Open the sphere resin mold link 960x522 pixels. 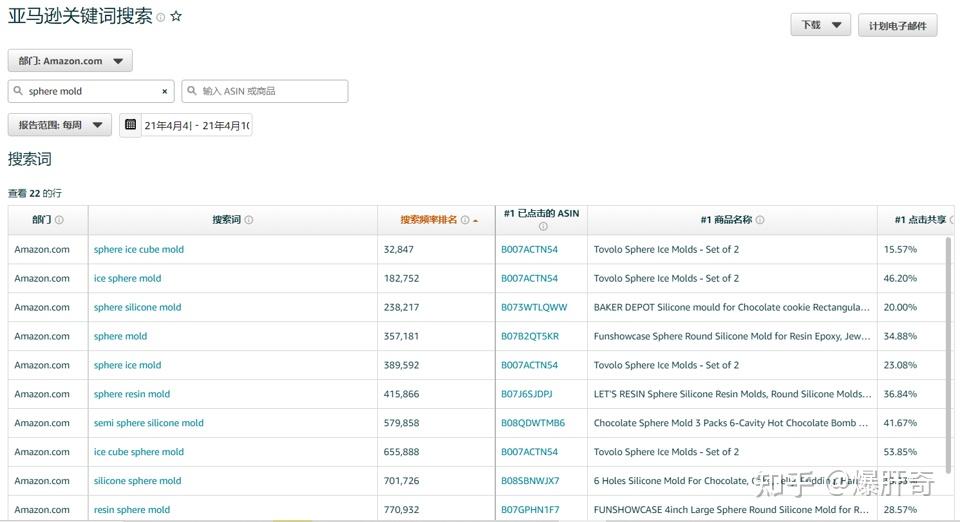click(132, 394)
